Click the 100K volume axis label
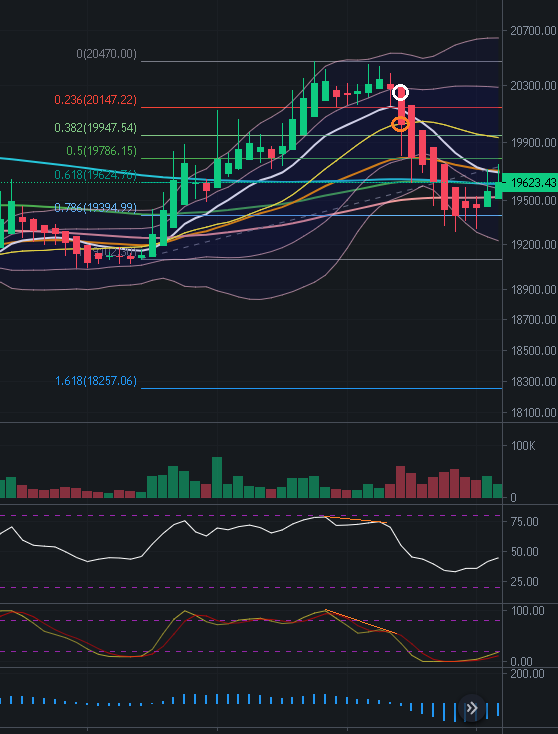 (522, 446)
